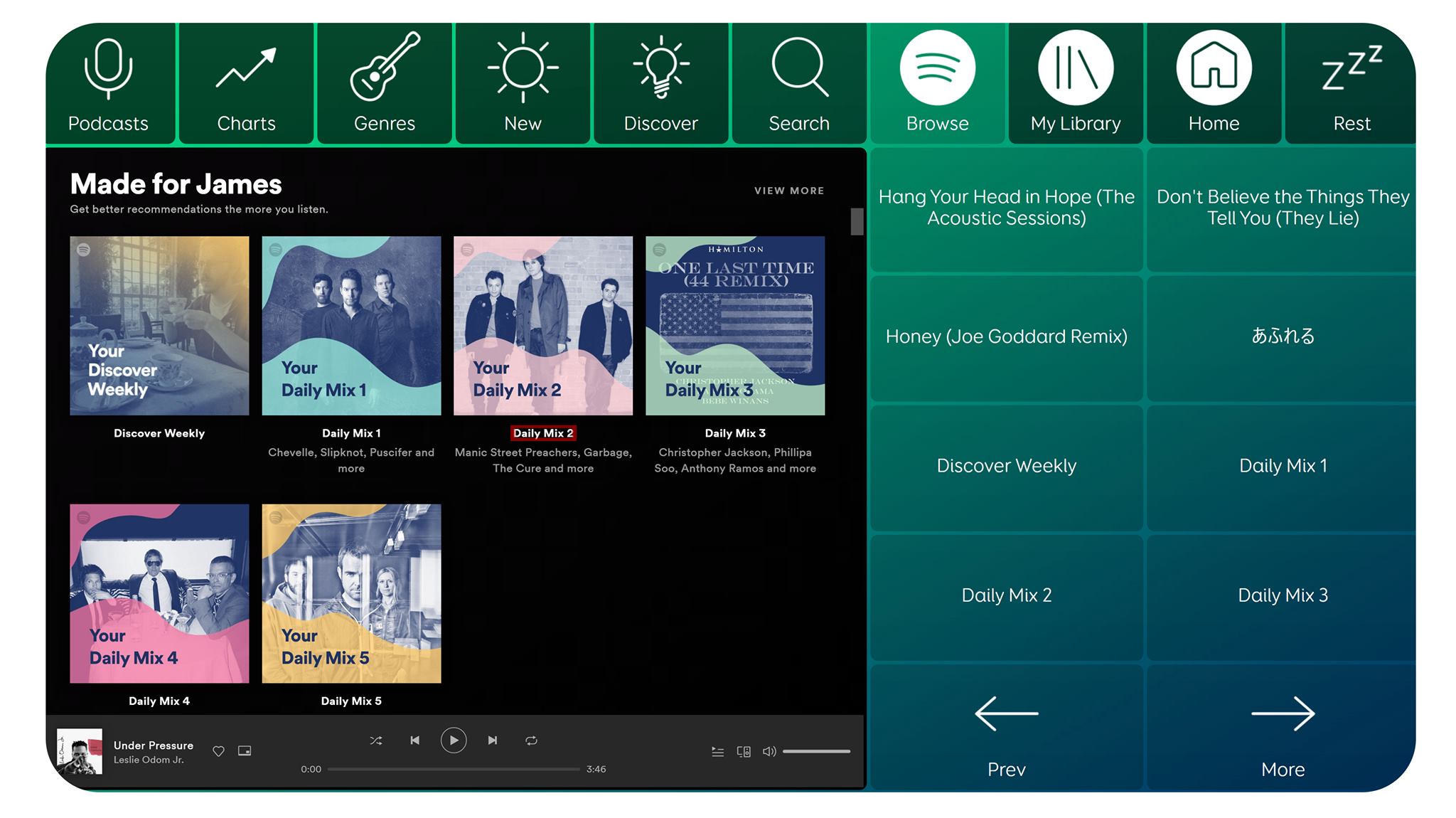Screen dimensions: 1456x818
Task: Open the Discover lightbulb tile
Action: click(661, 83)
